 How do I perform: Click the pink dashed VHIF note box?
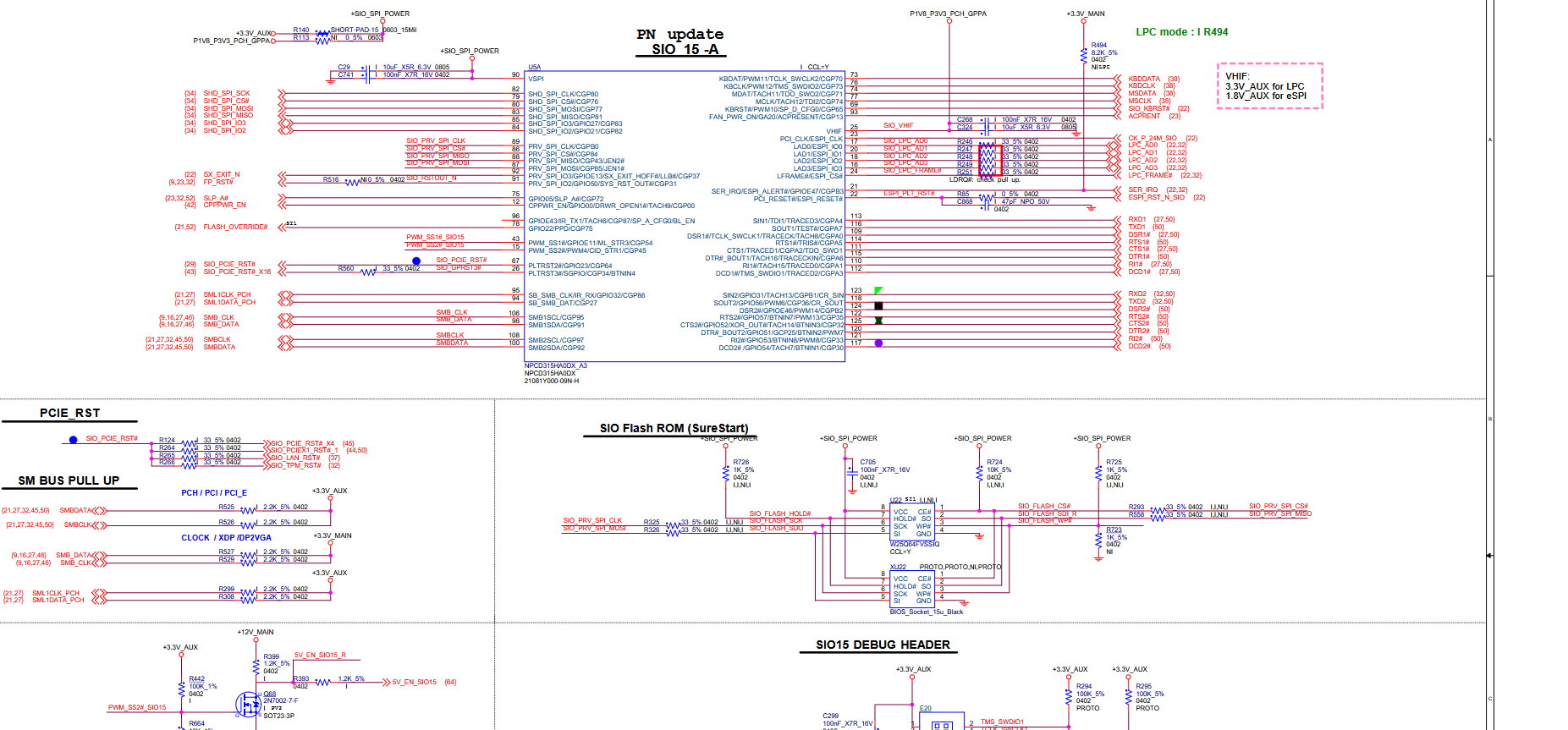[1269, 86]
